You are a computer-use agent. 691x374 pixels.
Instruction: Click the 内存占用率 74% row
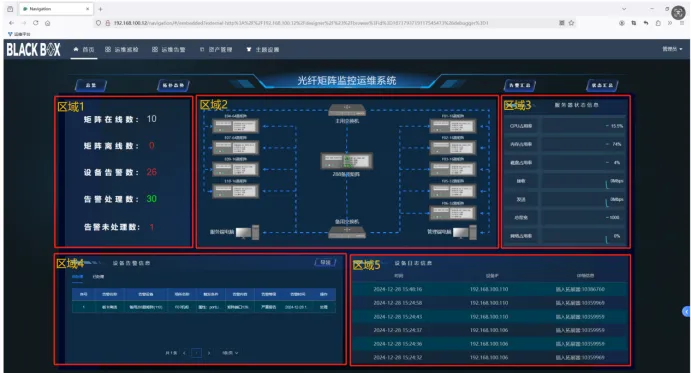click(x=566, y=144)
